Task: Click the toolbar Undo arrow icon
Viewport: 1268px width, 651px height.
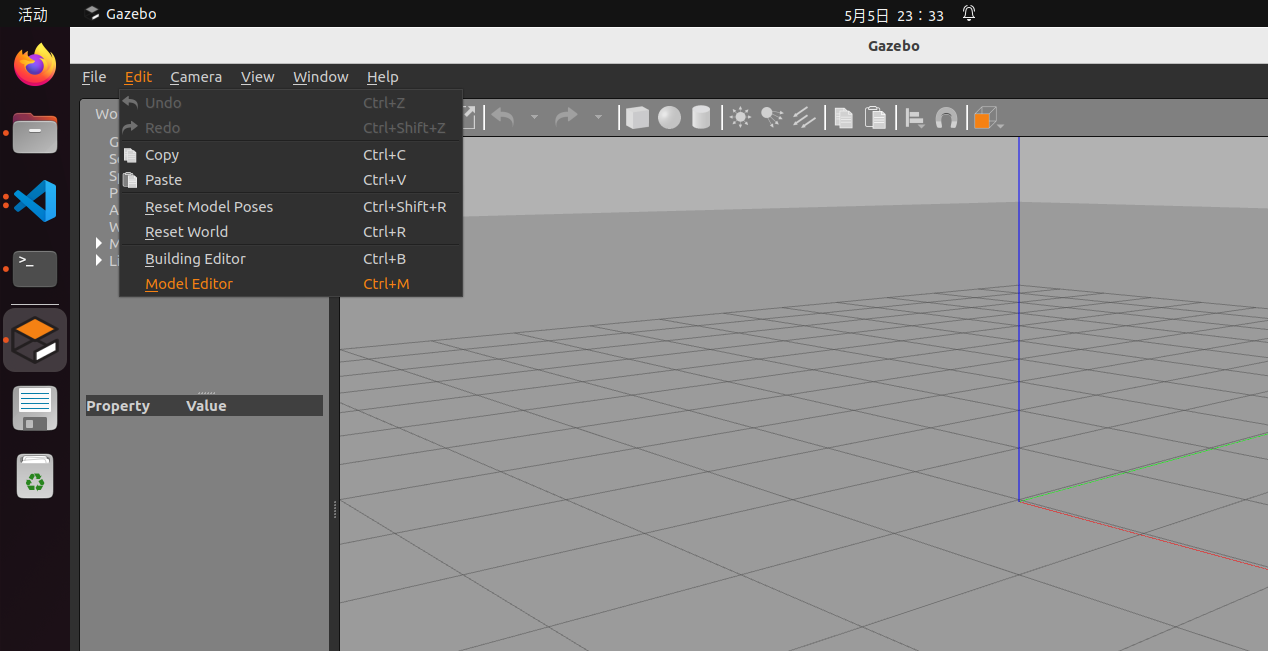Action: pos(503,118)
